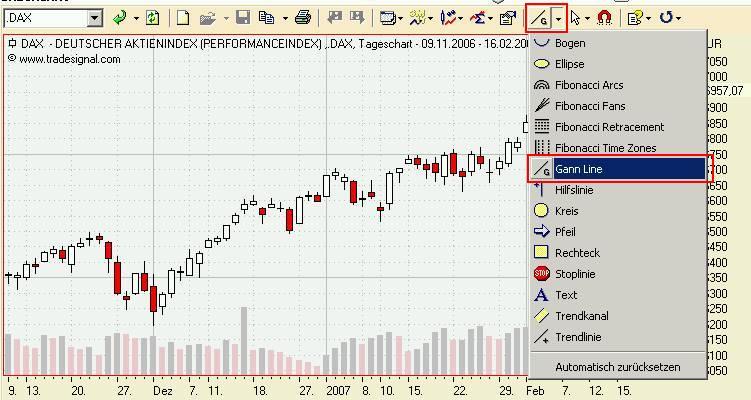Click the sigma formula icon
The height and width of the screenshot is (400, 751).
[478, 18]
